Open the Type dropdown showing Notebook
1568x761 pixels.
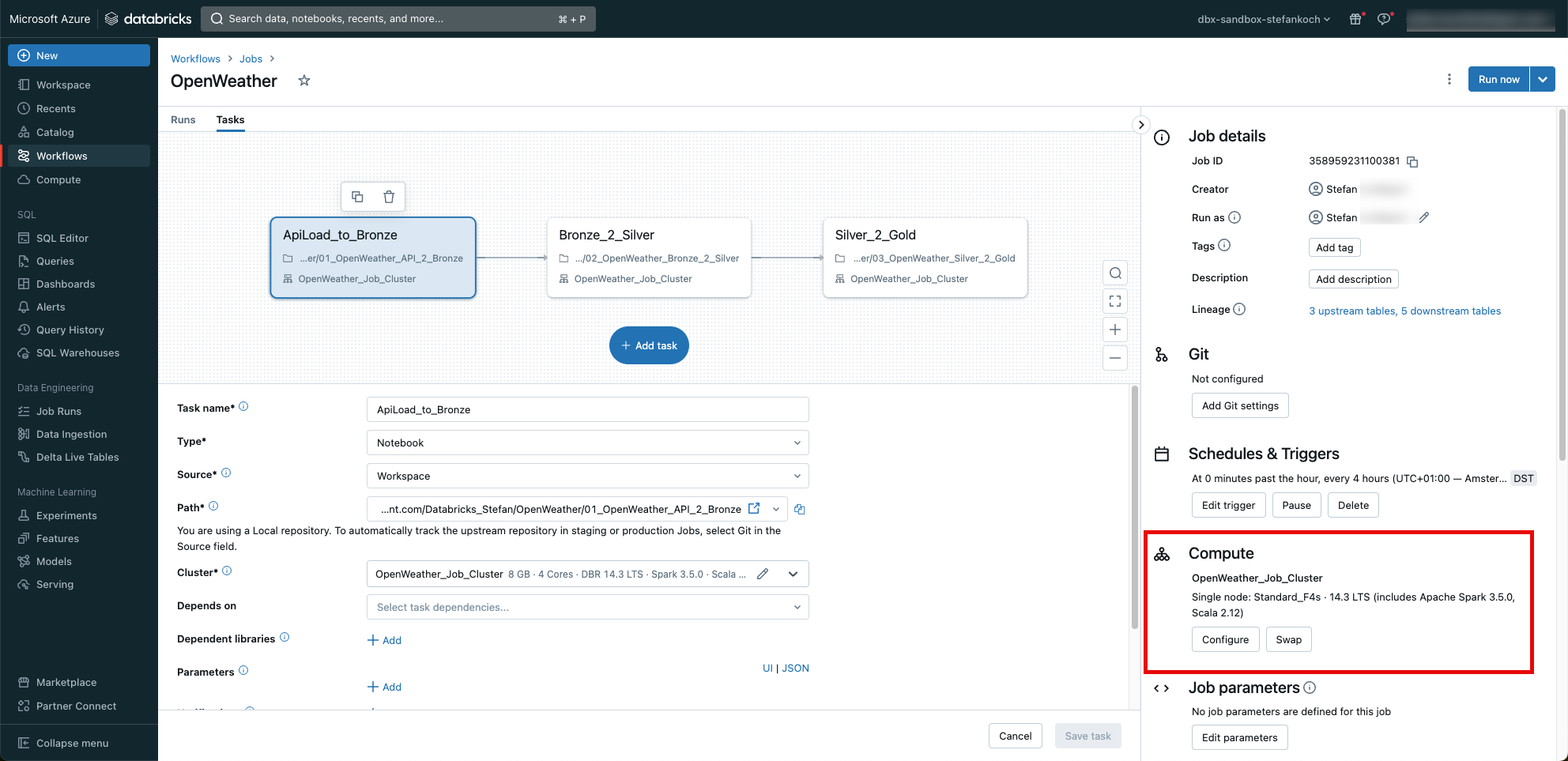pyautogui.click(x=587, y=443)
